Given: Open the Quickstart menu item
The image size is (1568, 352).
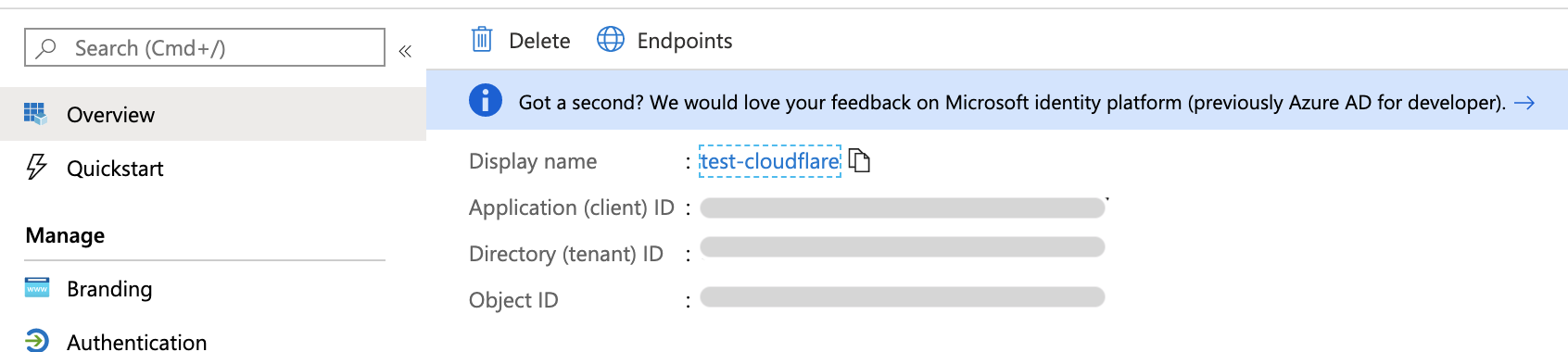Looking at the screenshot, I should pos(213,168).
